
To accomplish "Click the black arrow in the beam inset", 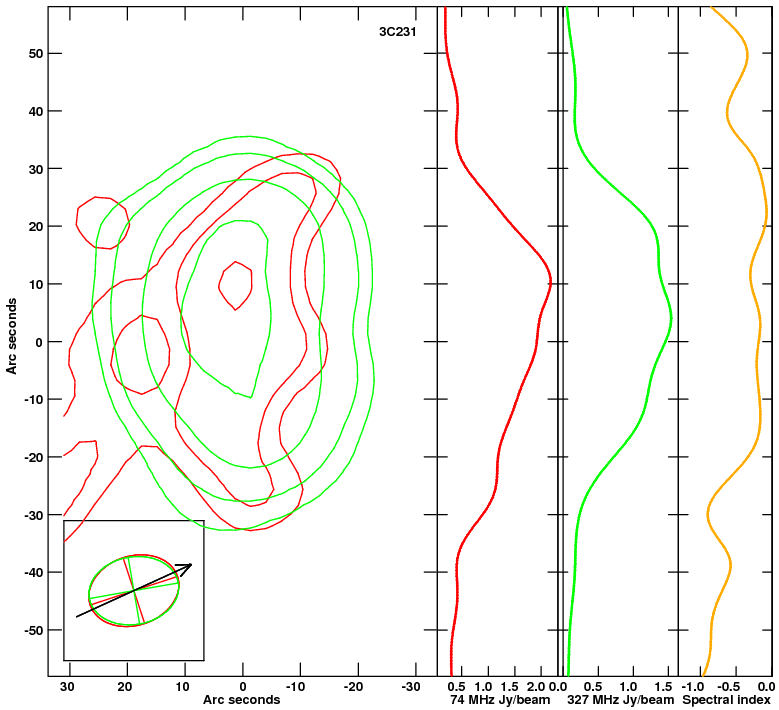I will click(134, 590).
